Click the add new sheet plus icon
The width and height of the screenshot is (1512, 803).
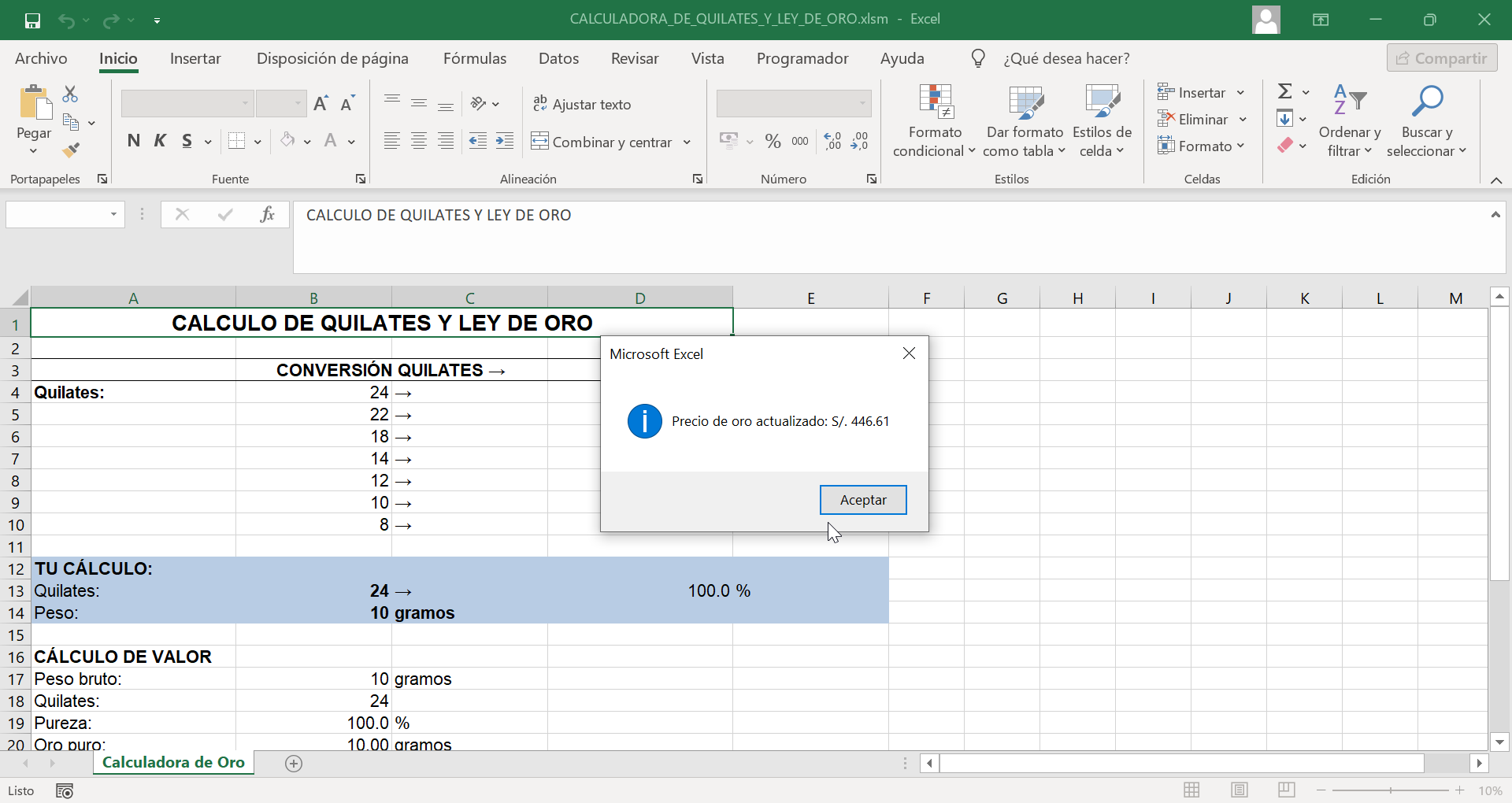click(x=293, y=763)
